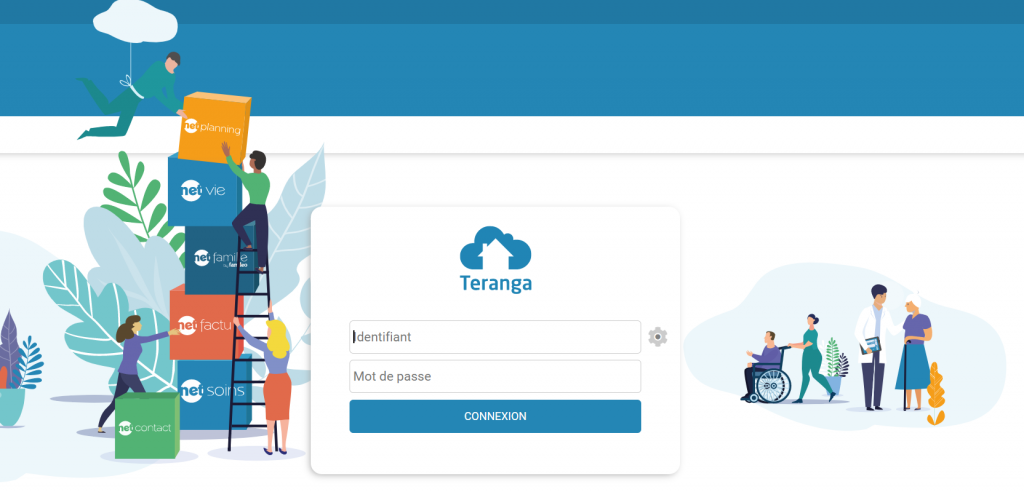This screenshot has width=1024, height=492.
Task: Click the blonde woman holding the ladder
Action: [276, 380]
